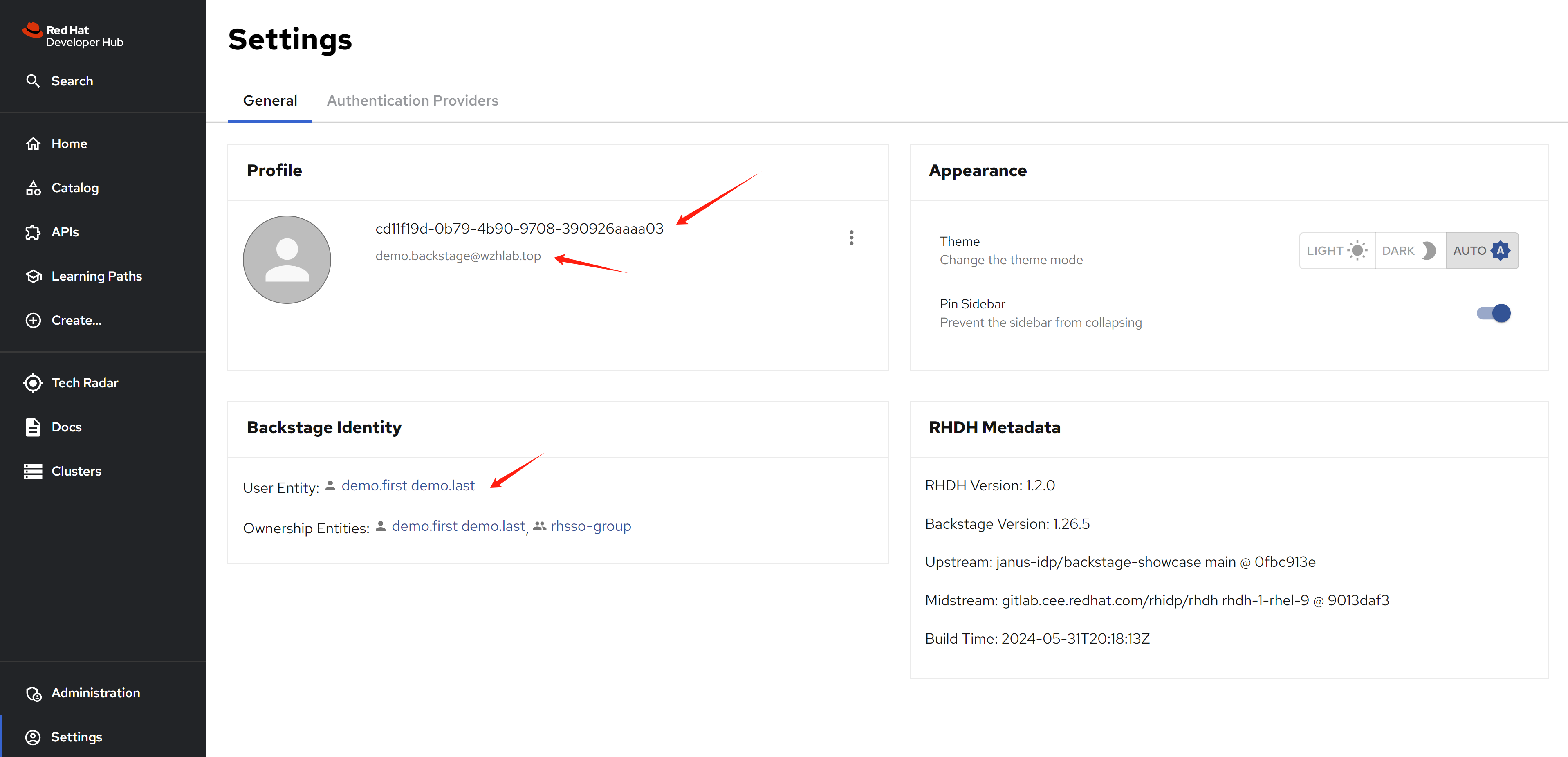This screenshot has height=757, width=1568.
Task: Switch to Authentication Providers tab
Action: coord(412,101)
